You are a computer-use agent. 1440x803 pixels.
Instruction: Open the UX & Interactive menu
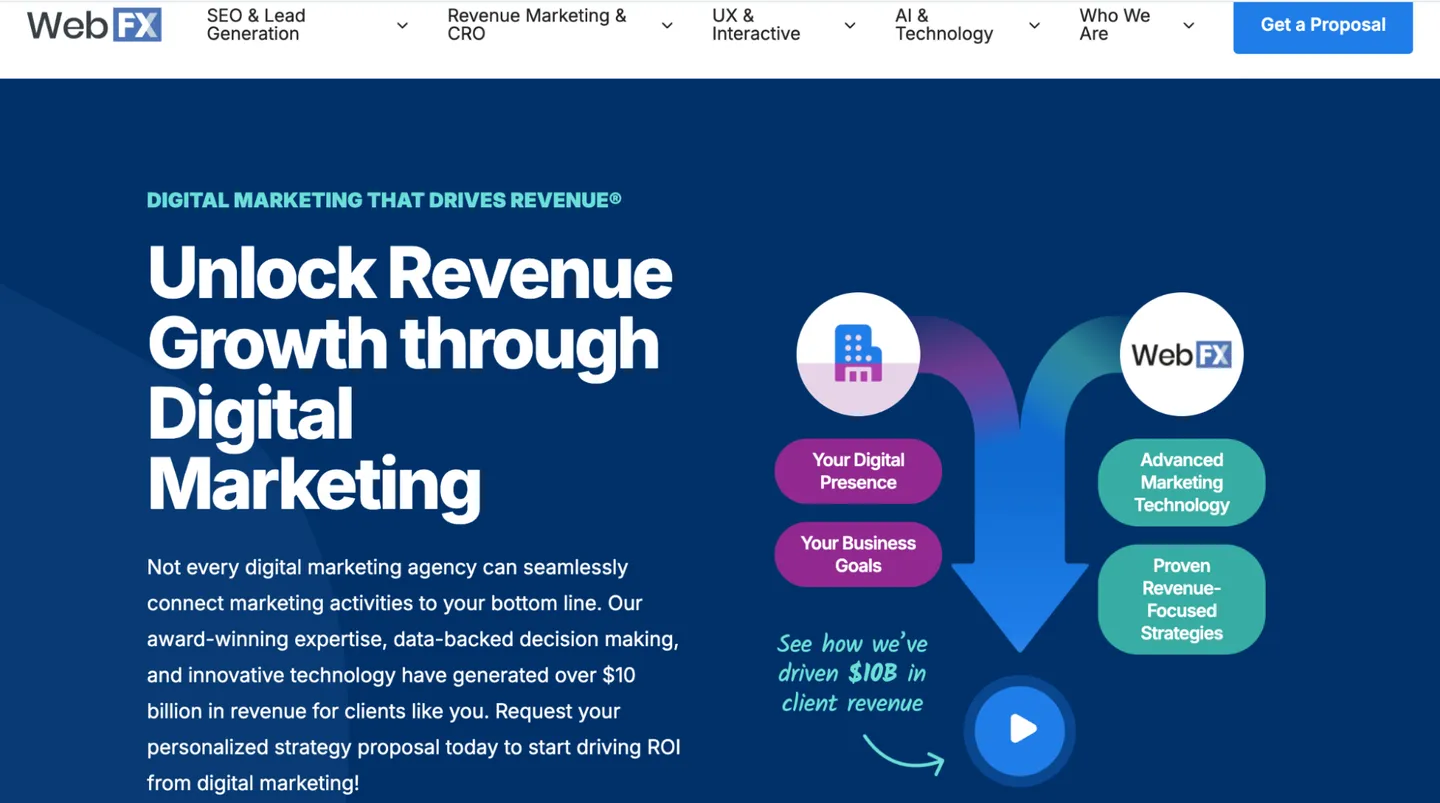pyautogui.click(x=756, y=25)
